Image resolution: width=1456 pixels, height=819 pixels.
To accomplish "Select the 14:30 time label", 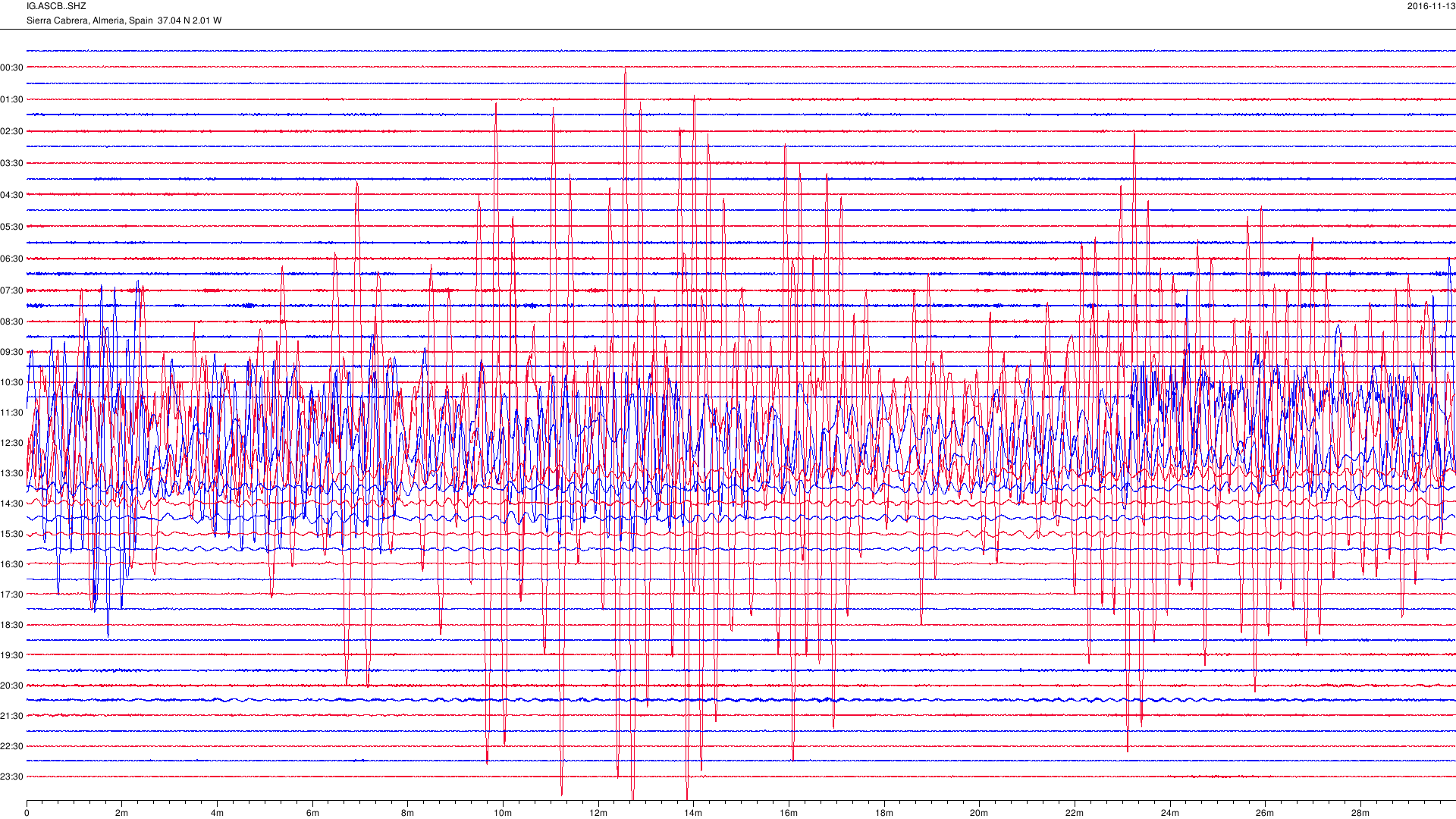I will (x=12, y=504).
